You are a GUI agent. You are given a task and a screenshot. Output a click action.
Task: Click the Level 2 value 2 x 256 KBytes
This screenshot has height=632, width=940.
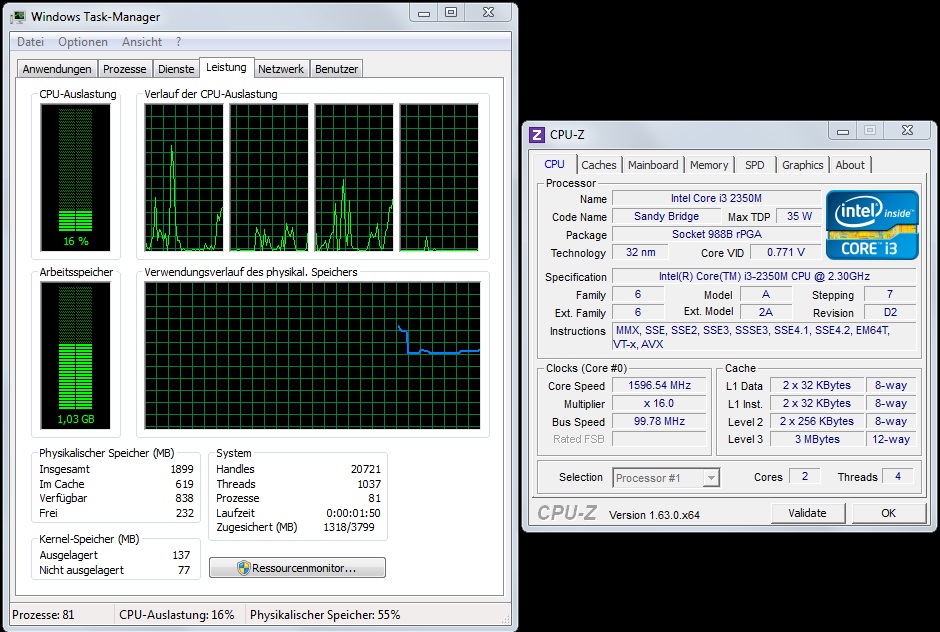pyautogui.click(x=817, y=422)
